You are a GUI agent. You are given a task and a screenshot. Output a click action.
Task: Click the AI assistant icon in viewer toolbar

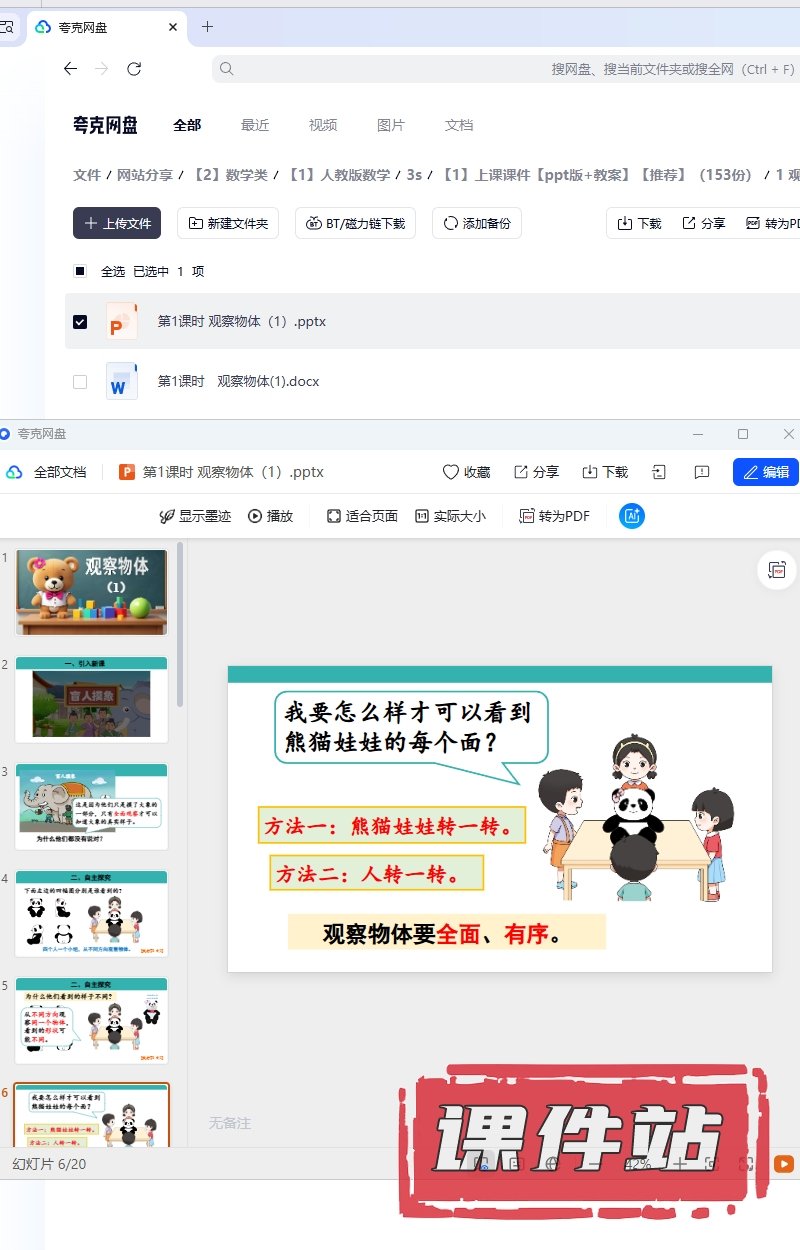[632, 516]
